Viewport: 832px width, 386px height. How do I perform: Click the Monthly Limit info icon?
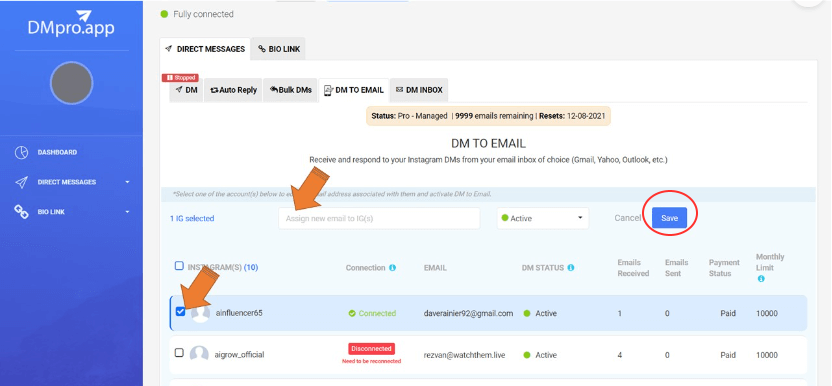[x=761, y=279]
